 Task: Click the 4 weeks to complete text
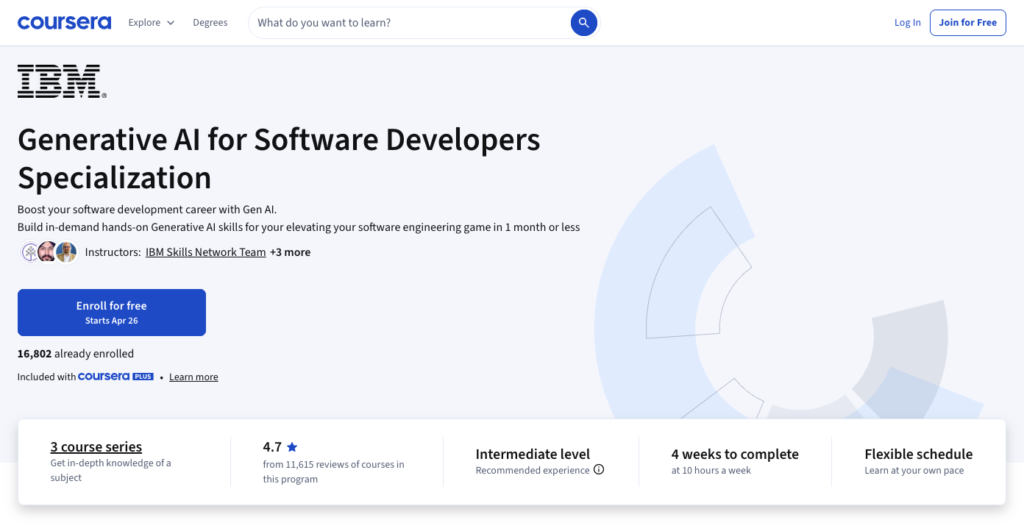pos(735,454)
